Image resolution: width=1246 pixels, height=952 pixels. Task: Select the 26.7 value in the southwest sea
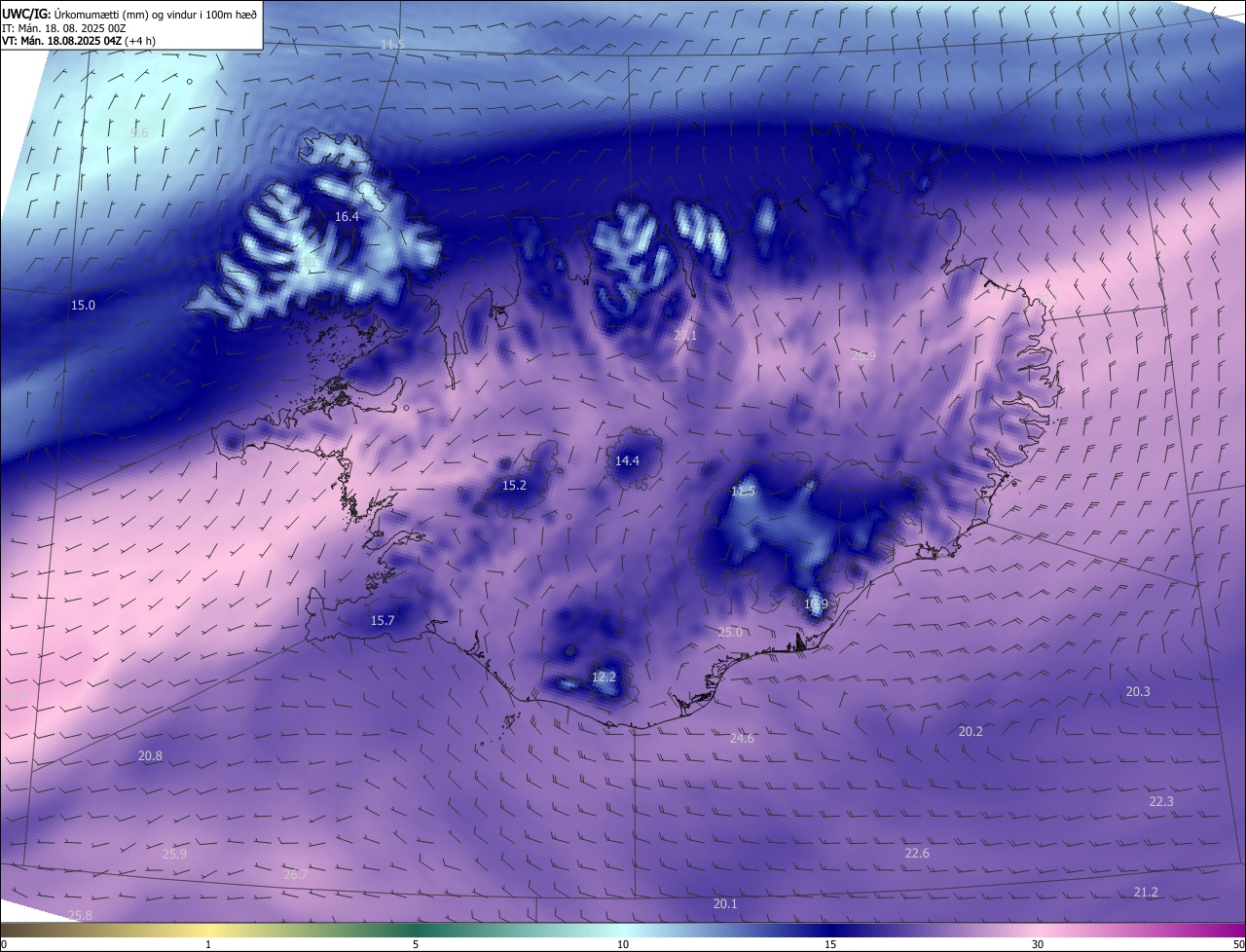pos(296,875)
